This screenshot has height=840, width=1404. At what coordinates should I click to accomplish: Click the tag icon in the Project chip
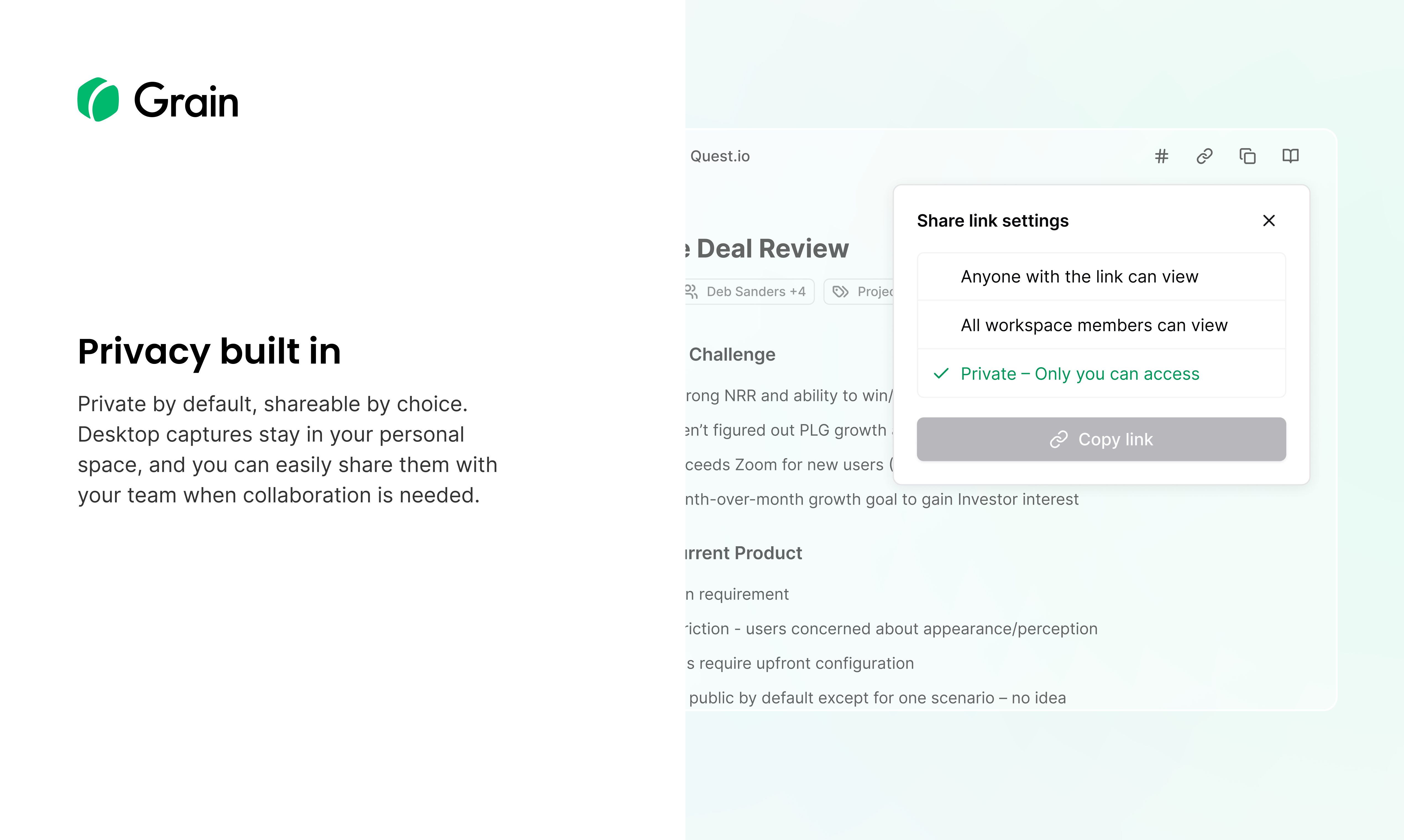841,292
